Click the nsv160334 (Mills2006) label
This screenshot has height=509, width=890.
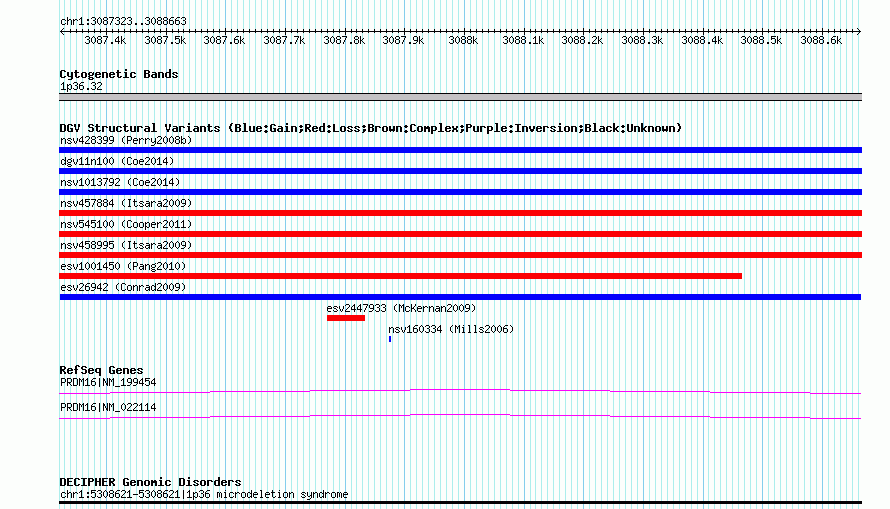tap(451, 329)
